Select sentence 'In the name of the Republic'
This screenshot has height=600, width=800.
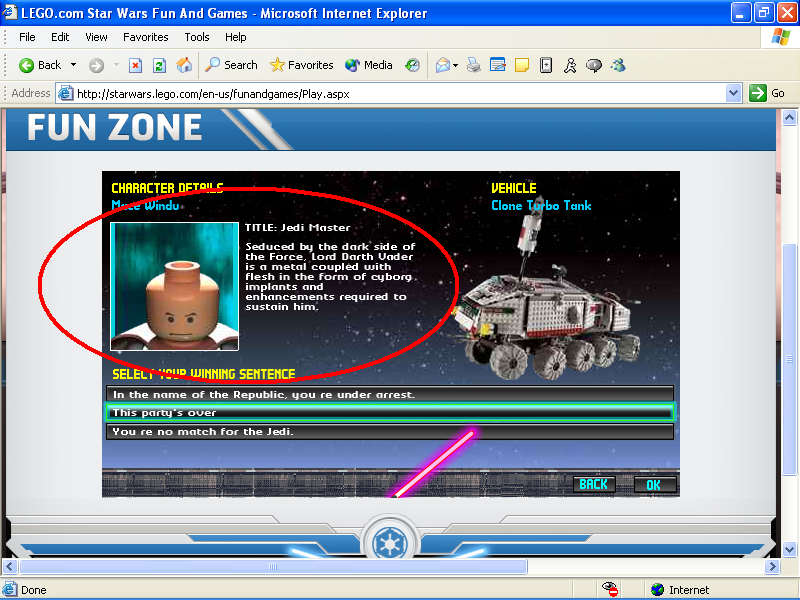390,394
